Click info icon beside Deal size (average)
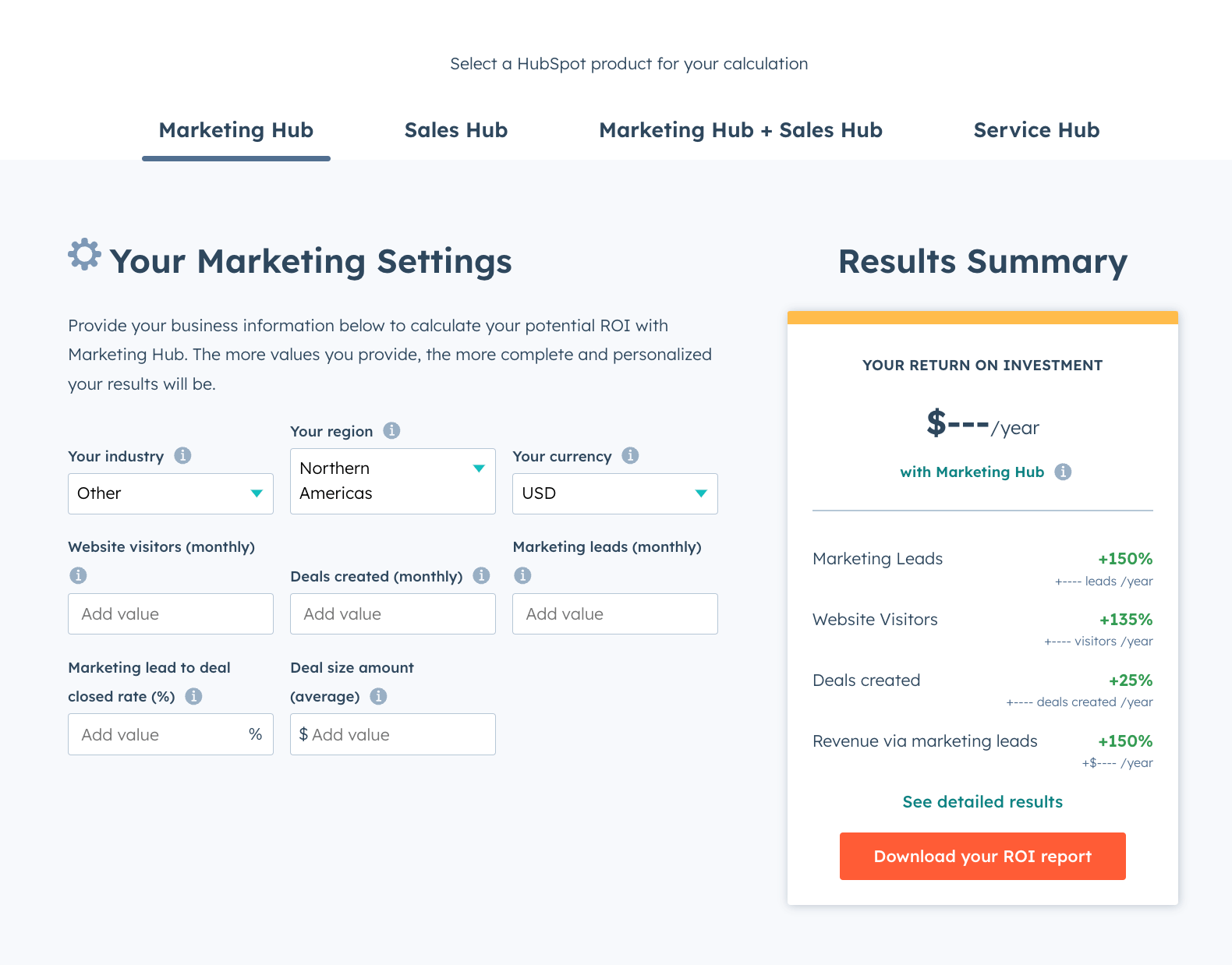1232x965 pixels. pos(378,696)
